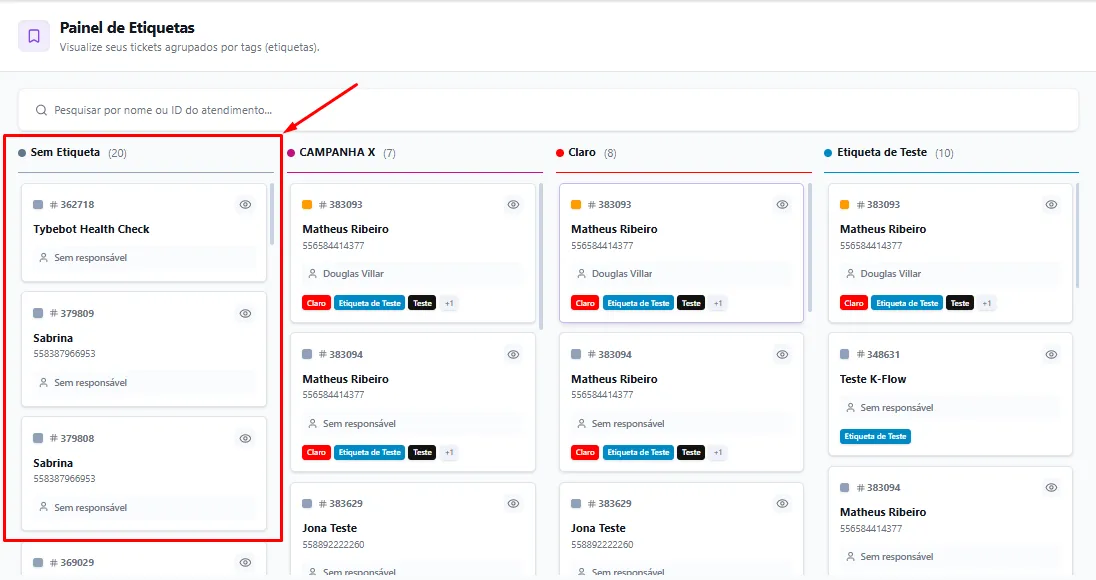Viewport: 1096px width, 580px height.
Task: Click red color dot beside Claro header
Action: (x=560, y=153)
